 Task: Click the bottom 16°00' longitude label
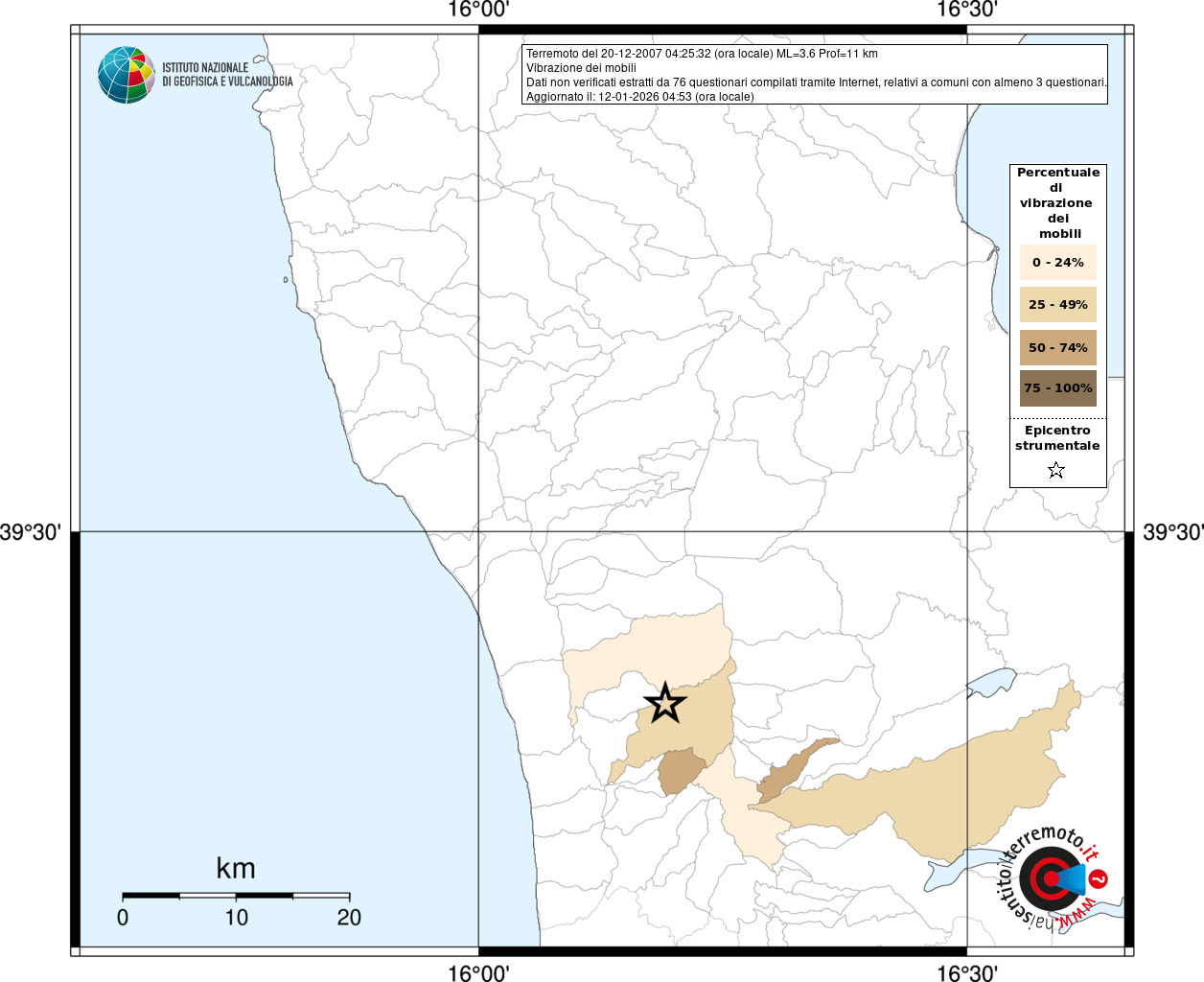pos(478,973)
